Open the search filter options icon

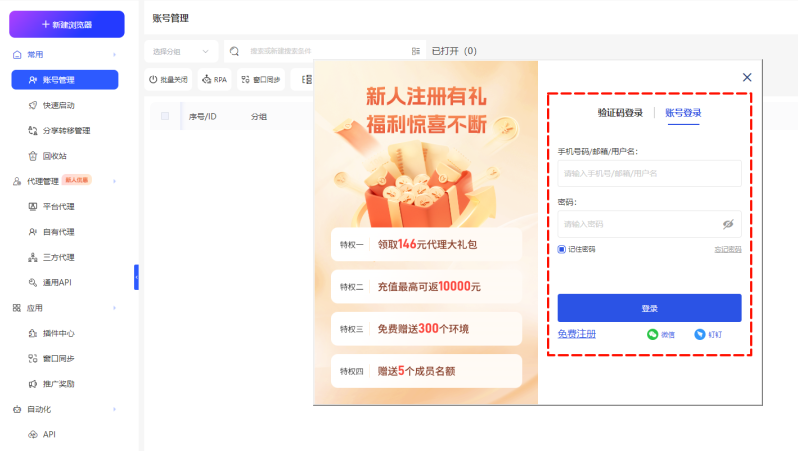click(x=416, y=51)
